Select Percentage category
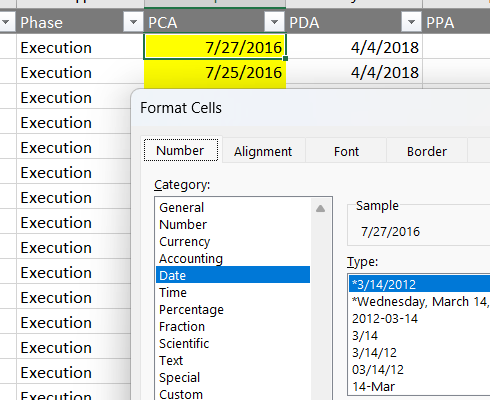Screen dimensions: 490x400 tap(191, 309)
